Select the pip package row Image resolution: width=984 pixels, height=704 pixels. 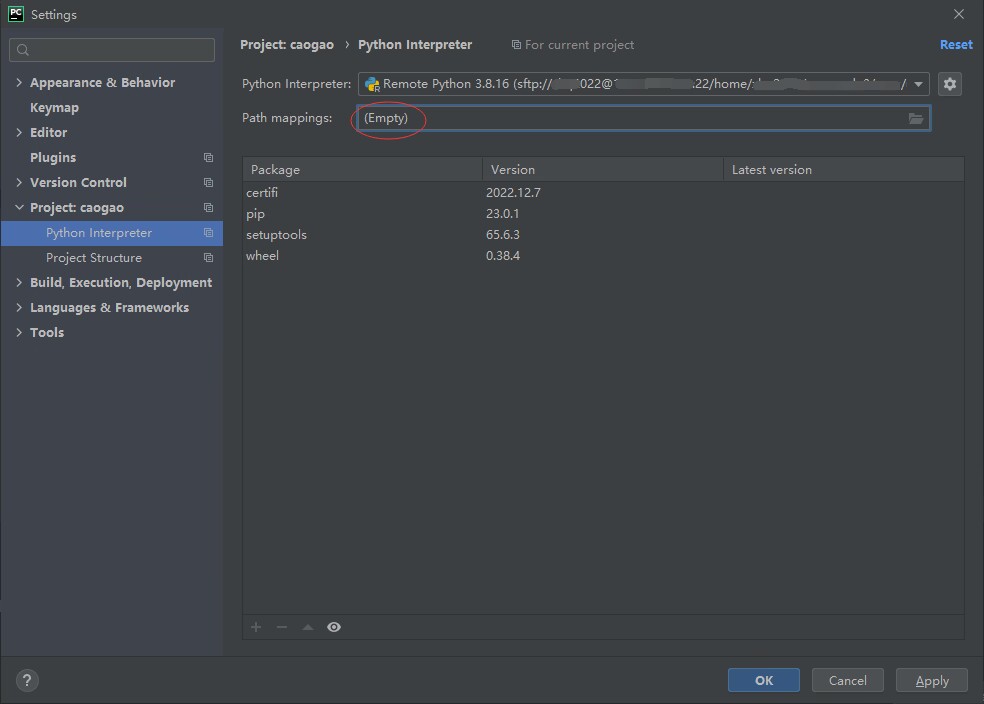pyautogui.click(x=603, y=214)
